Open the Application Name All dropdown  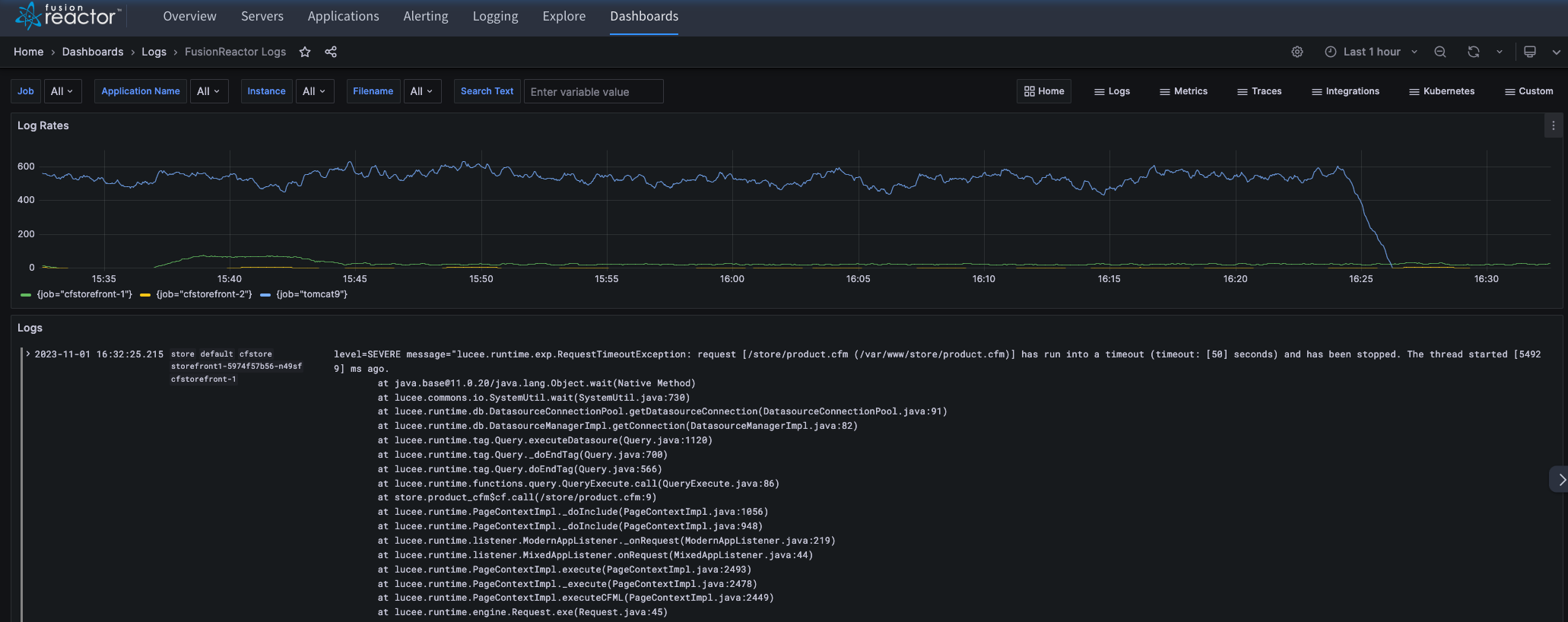point(208,91)
